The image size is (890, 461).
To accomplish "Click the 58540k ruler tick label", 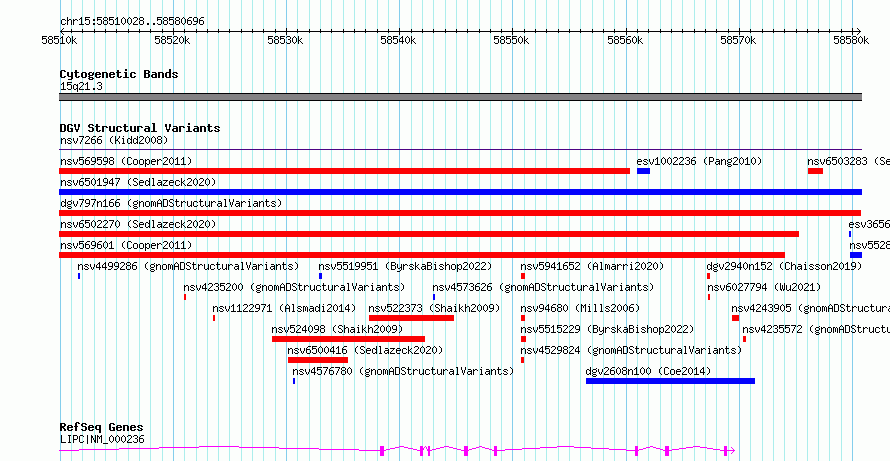I will [x=399, y=41].
